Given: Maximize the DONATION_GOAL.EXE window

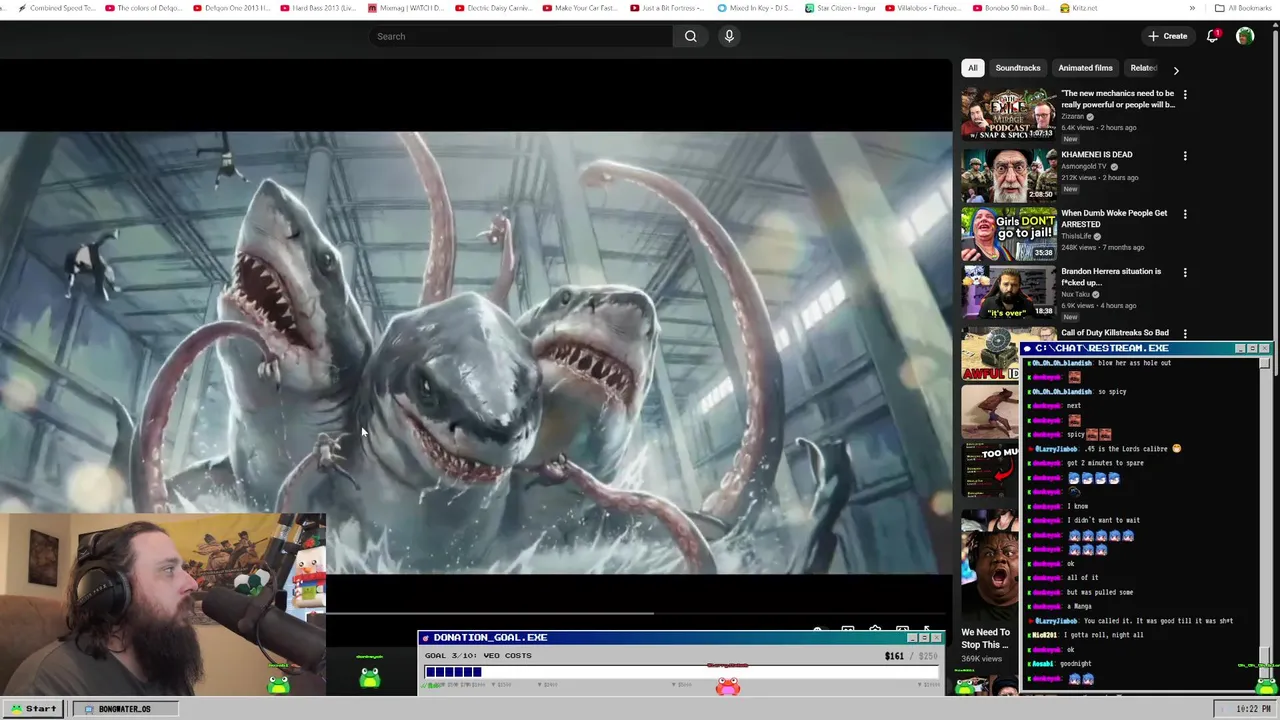Looking at the screenshot, I should tap(924, 637).
